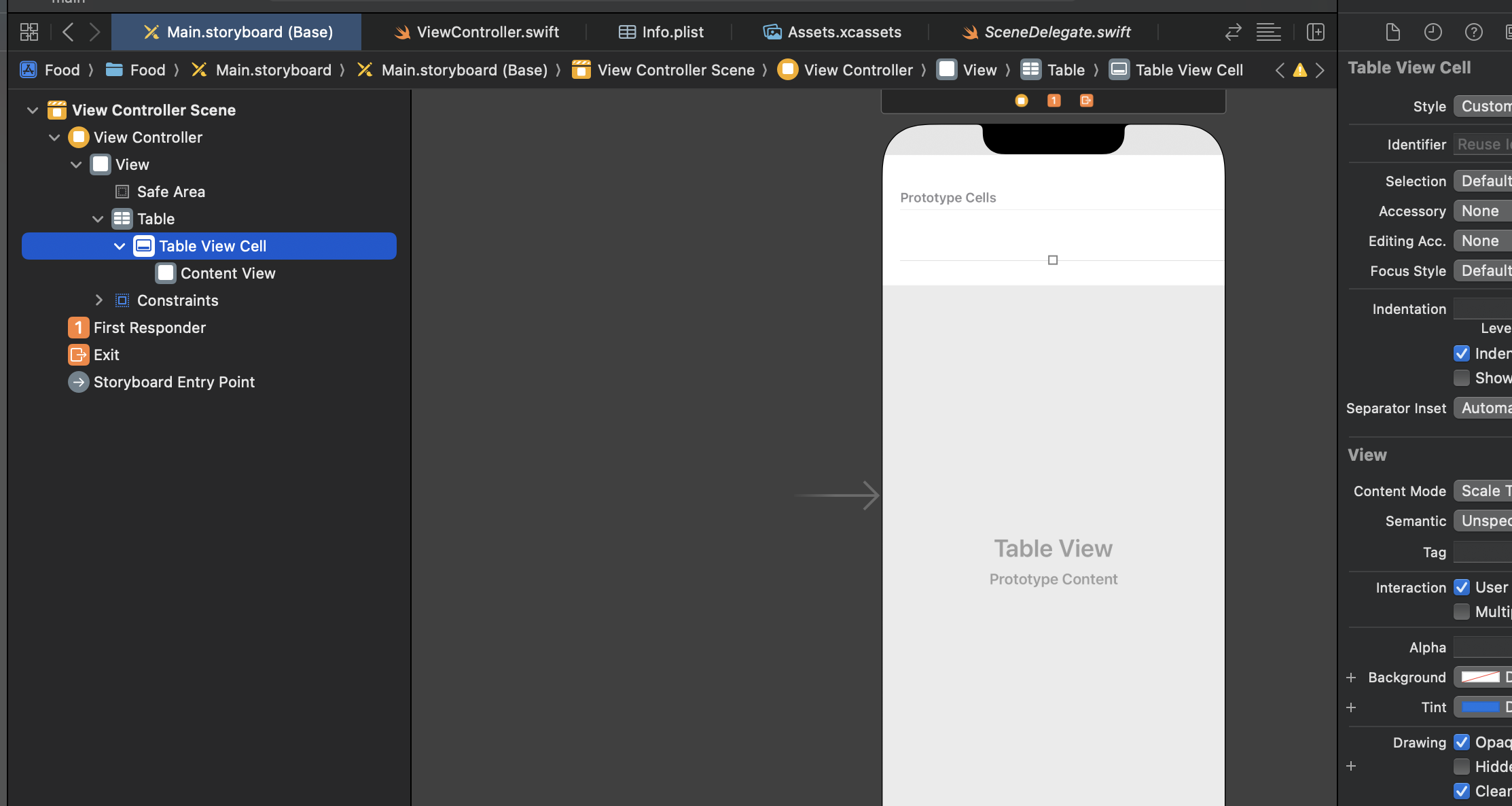
Task: Open the Focus Style dropdown
Action: click(1483, 271)
